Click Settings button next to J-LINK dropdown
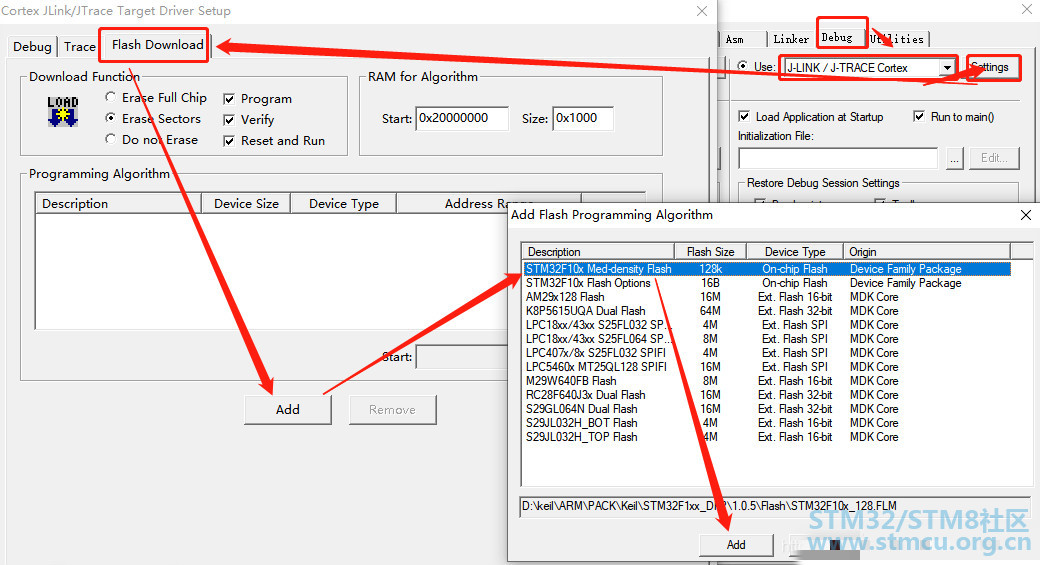The height and width of the screenshot is (565, 1040). [x=992, y=67]
